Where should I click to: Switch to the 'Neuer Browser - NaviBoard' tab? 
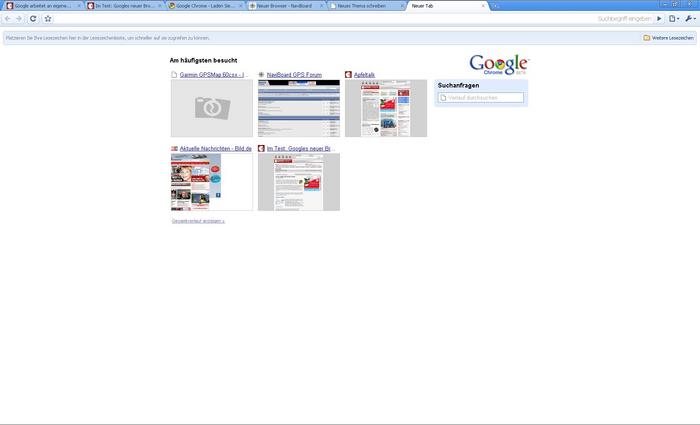click(286, 6)
